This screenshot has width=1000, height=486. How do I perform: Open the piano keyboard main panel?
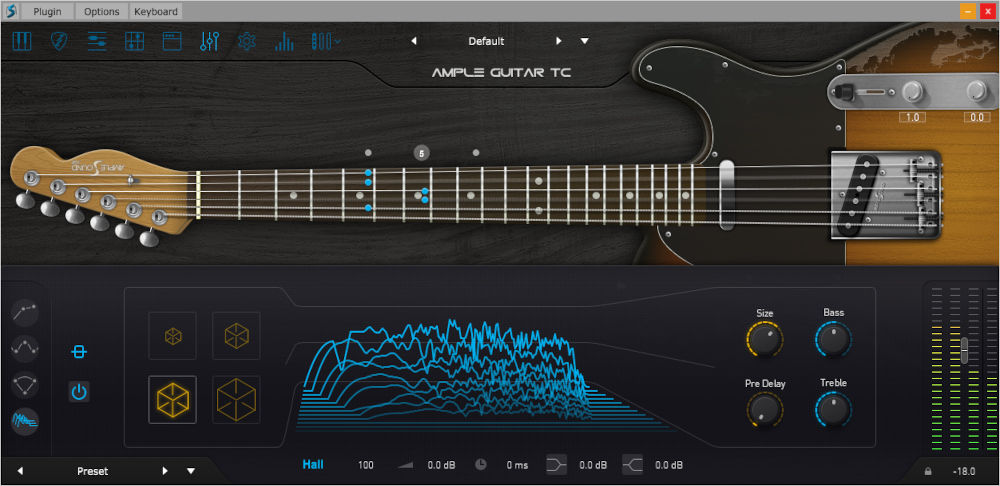pyautogui.click(x=22, y=41)
